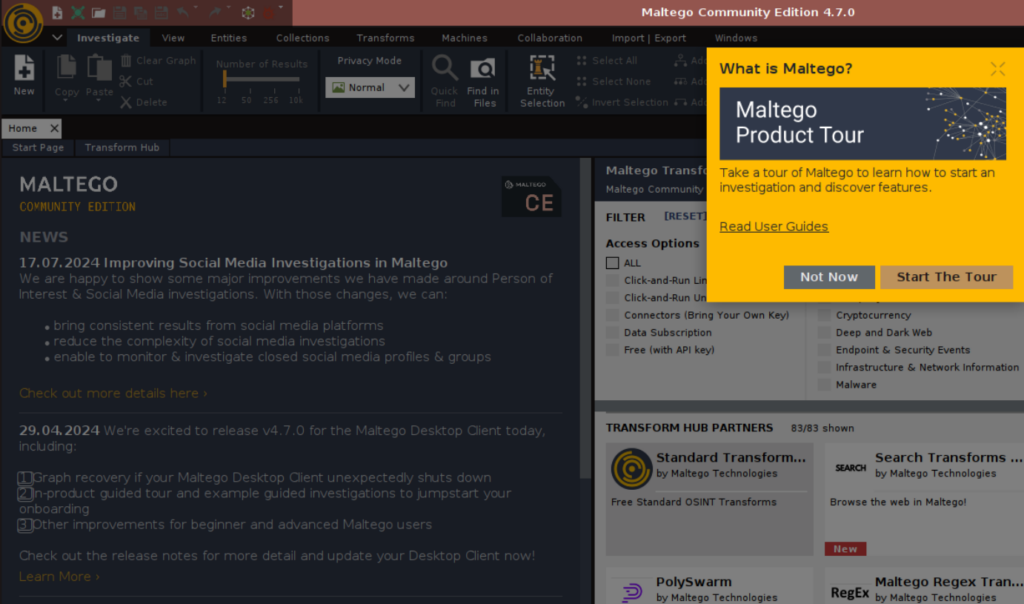Viewport: 1024px width, 604px height.
Task: Expand the Paste options arrow
Action: click(x=99, y=101)
